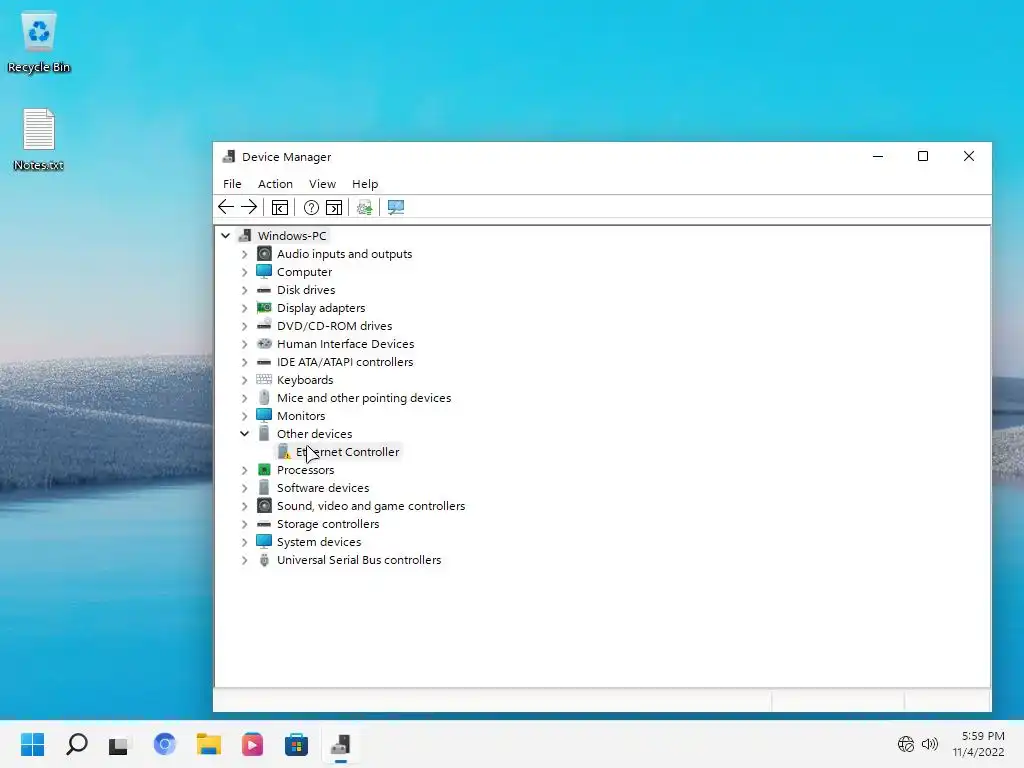Click the Human Interface Devices icon
Viewport: 1024px width, 768px height.
[x=264, y=344]
